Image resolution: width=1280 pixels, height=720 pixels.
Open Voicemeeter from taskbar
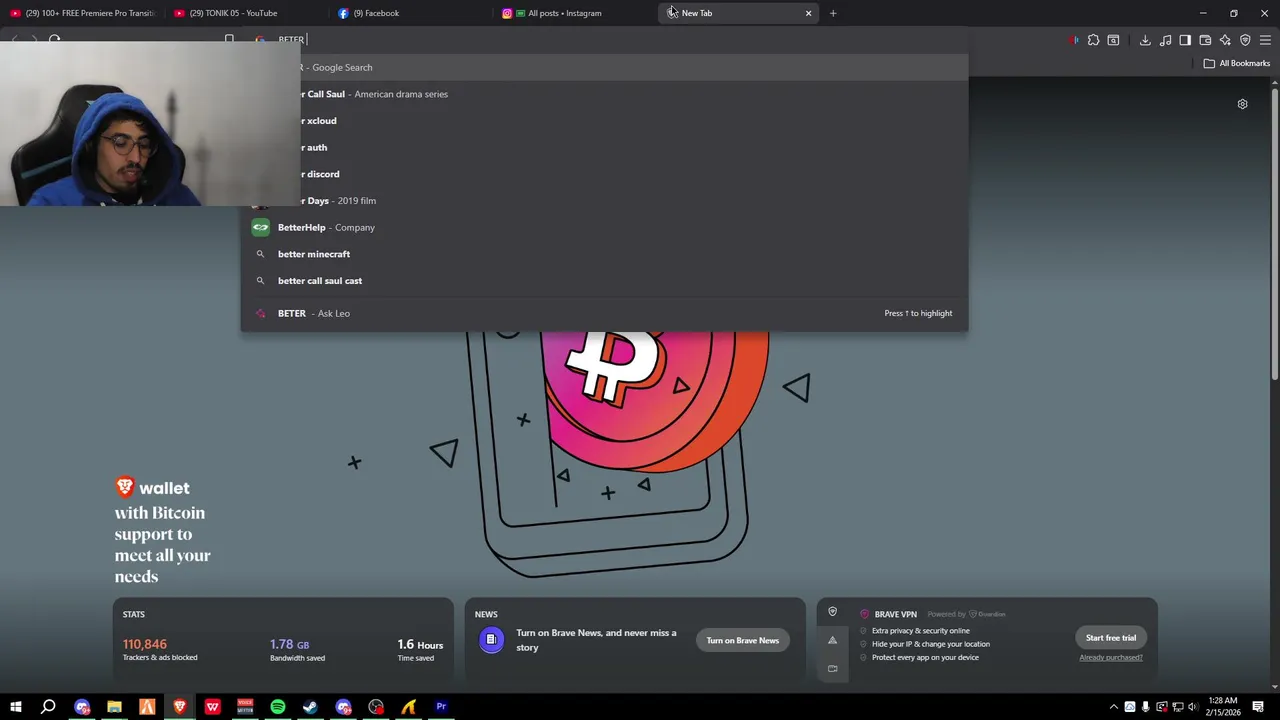click(x=245, y=707)
